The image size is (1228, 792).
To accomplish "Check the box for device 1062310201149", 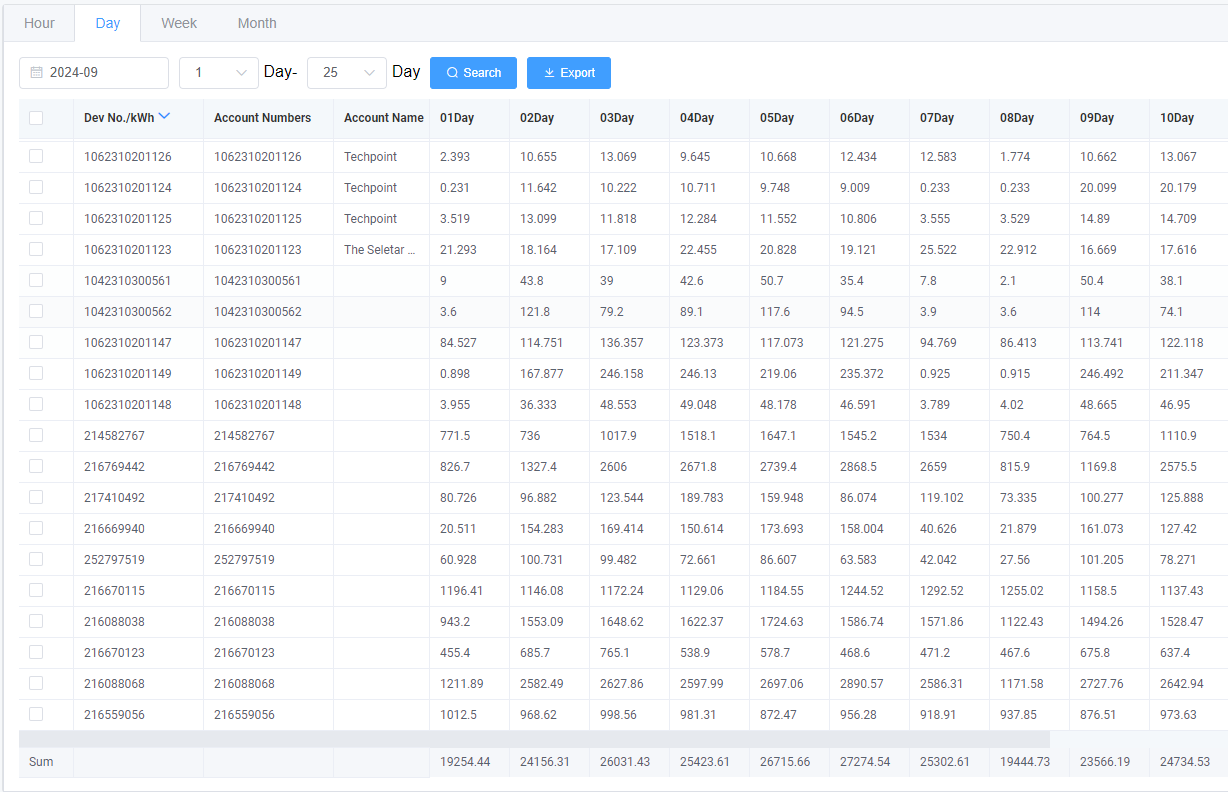I will (x=36, y=373).
